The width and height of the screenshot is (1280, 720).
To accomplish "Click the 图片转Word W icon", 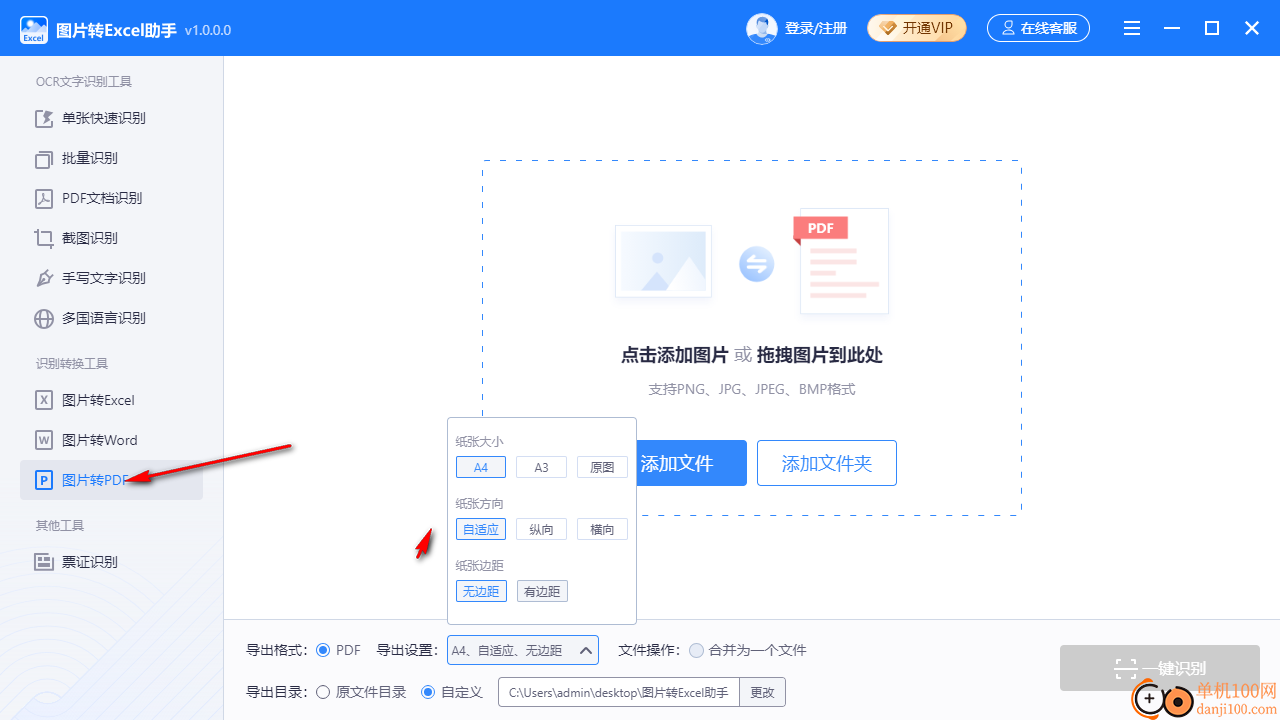I will pyautogui.click(x=44, y=440).
